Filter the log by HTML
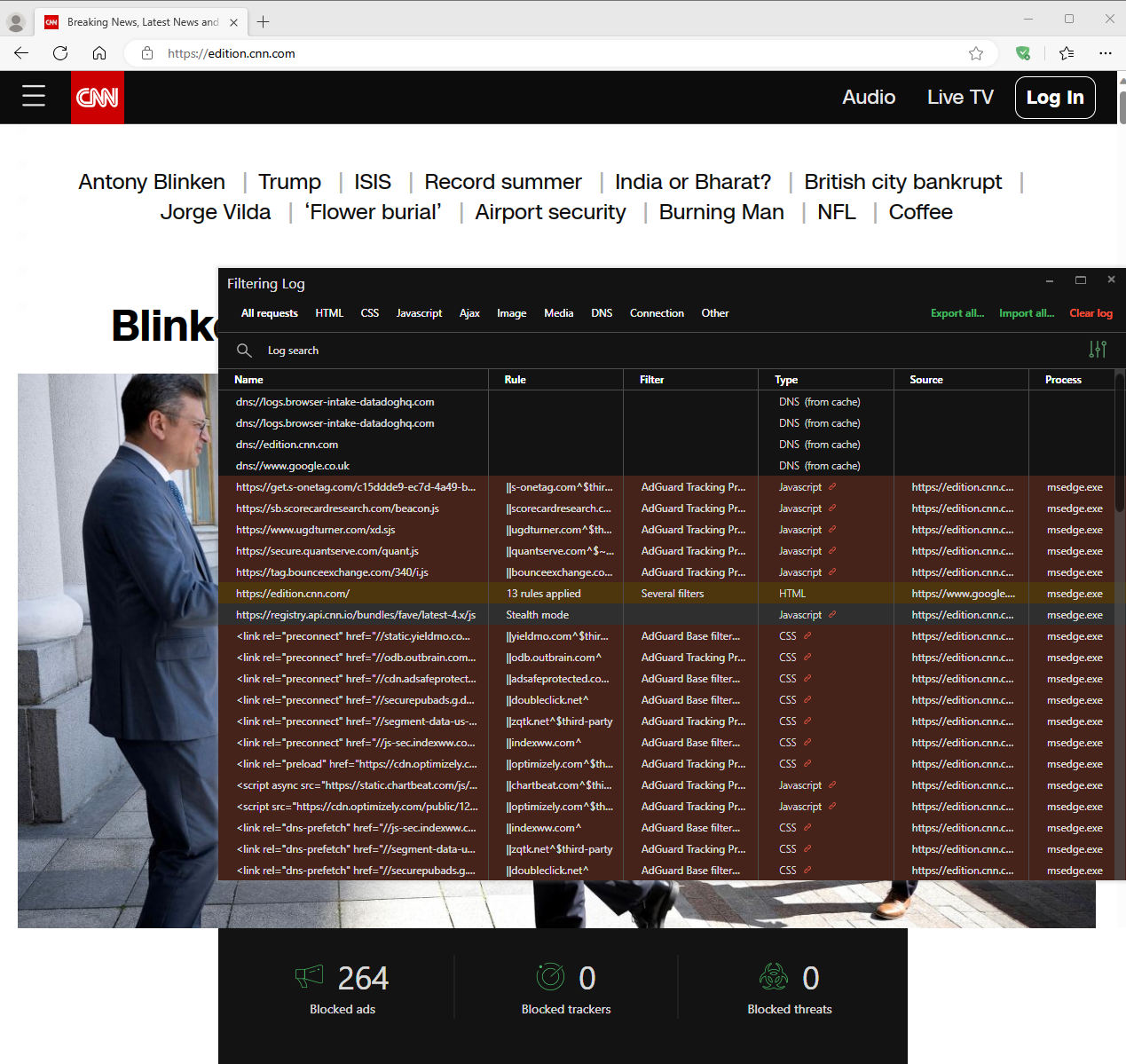Image resolution: width=1126 pixels, height=1064 pixels. pyautogui.click(x=329, y=313)
